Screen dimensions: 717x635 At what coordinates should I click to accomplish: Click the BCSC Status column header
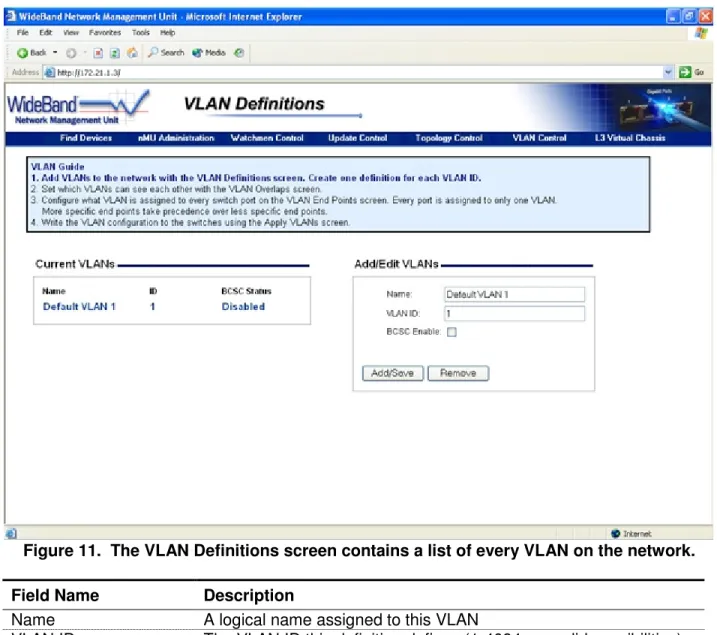pyautogui.click(x=246, y=291)
